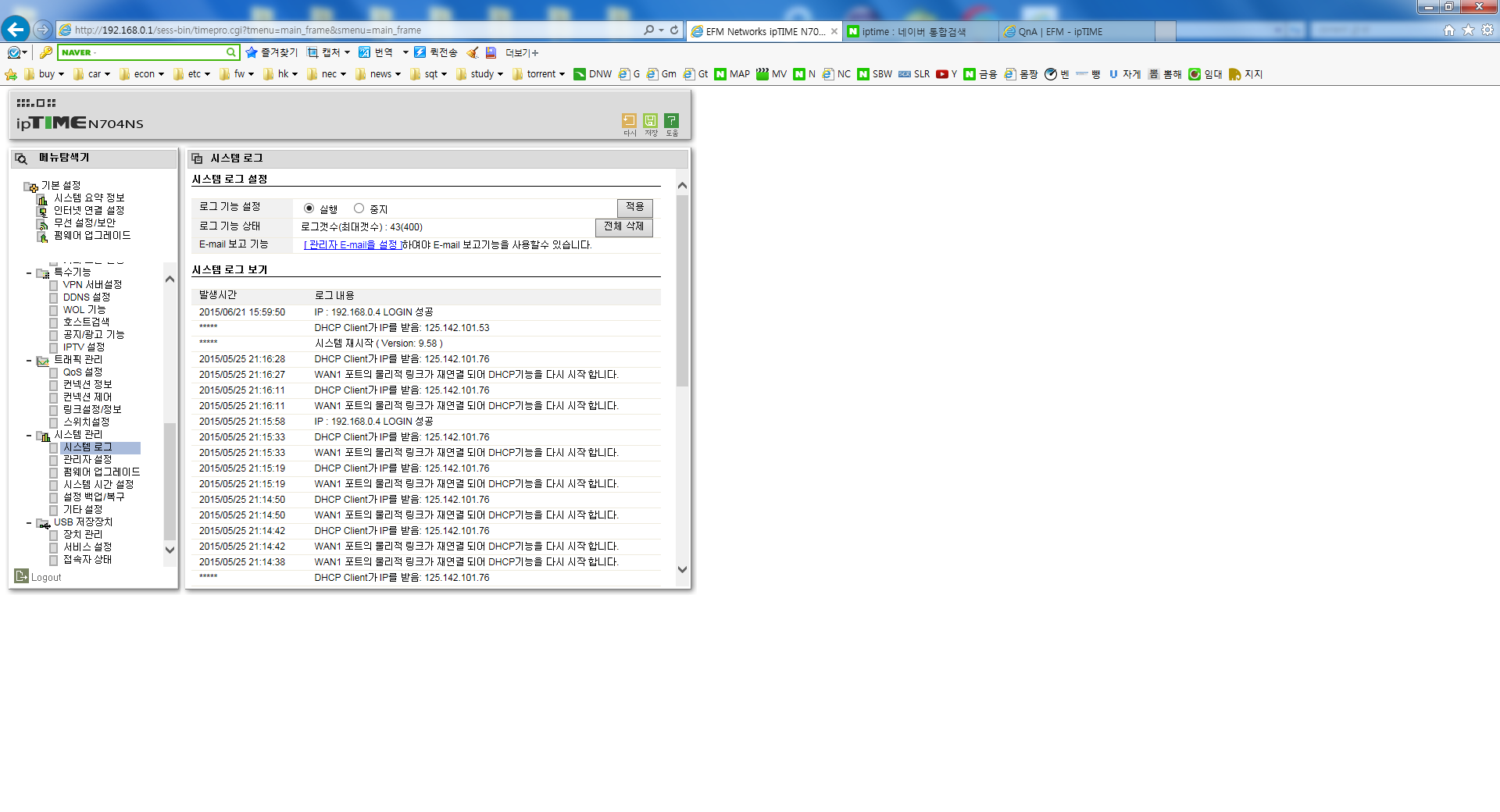Image resolution: width=1500 pixels, height=812 pixels.
Task: Open the 관리자 설정 tree item
Action: (87, 460)
